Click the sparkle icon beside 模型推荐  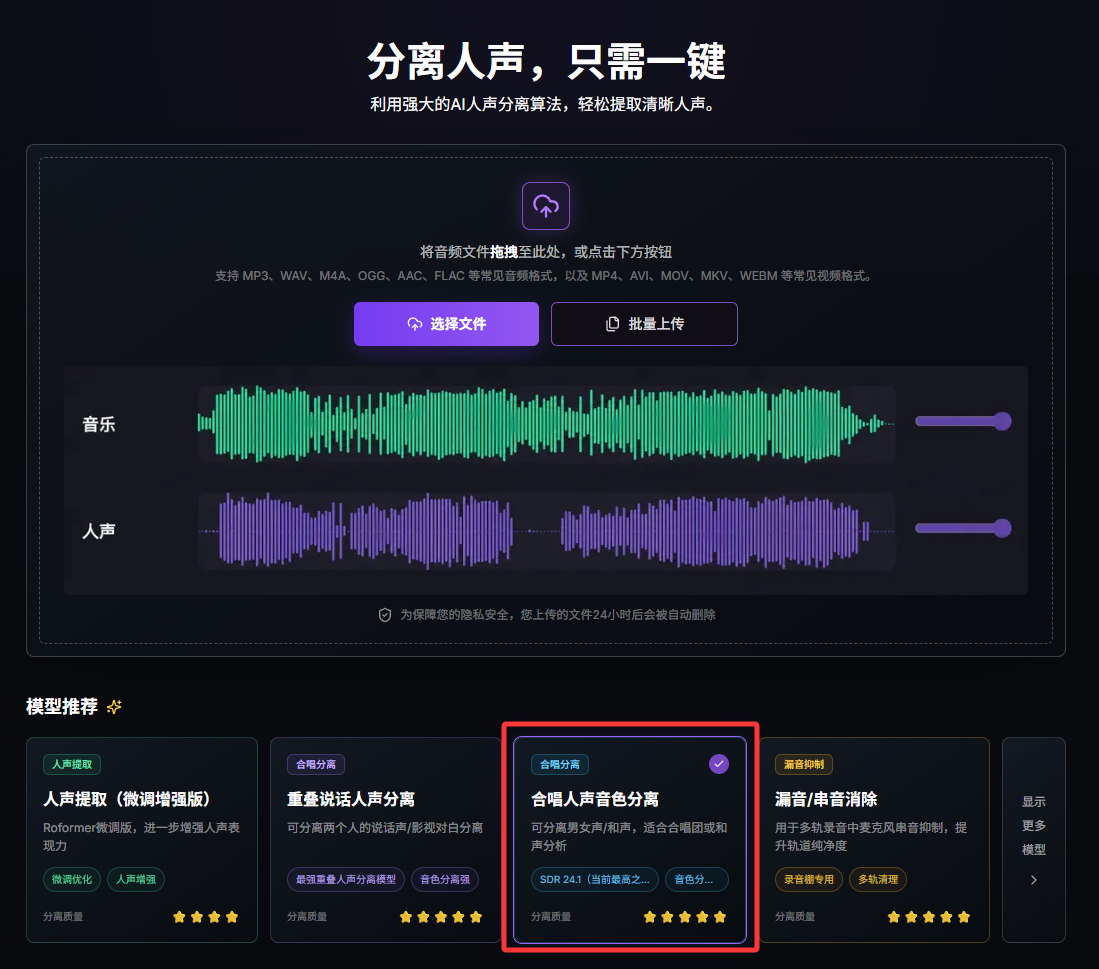(x=114, y=707)
